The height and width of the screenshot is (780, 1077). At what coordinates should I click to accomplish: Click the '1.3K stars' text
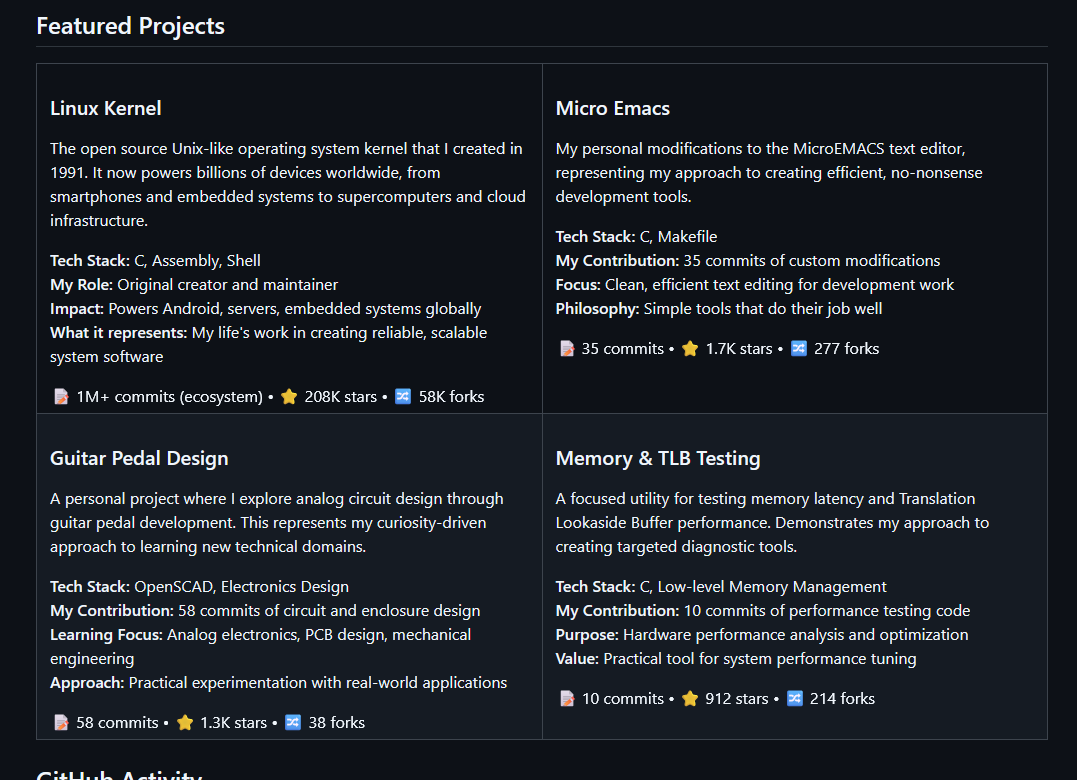pyautogui.click(x=234, y=723)
